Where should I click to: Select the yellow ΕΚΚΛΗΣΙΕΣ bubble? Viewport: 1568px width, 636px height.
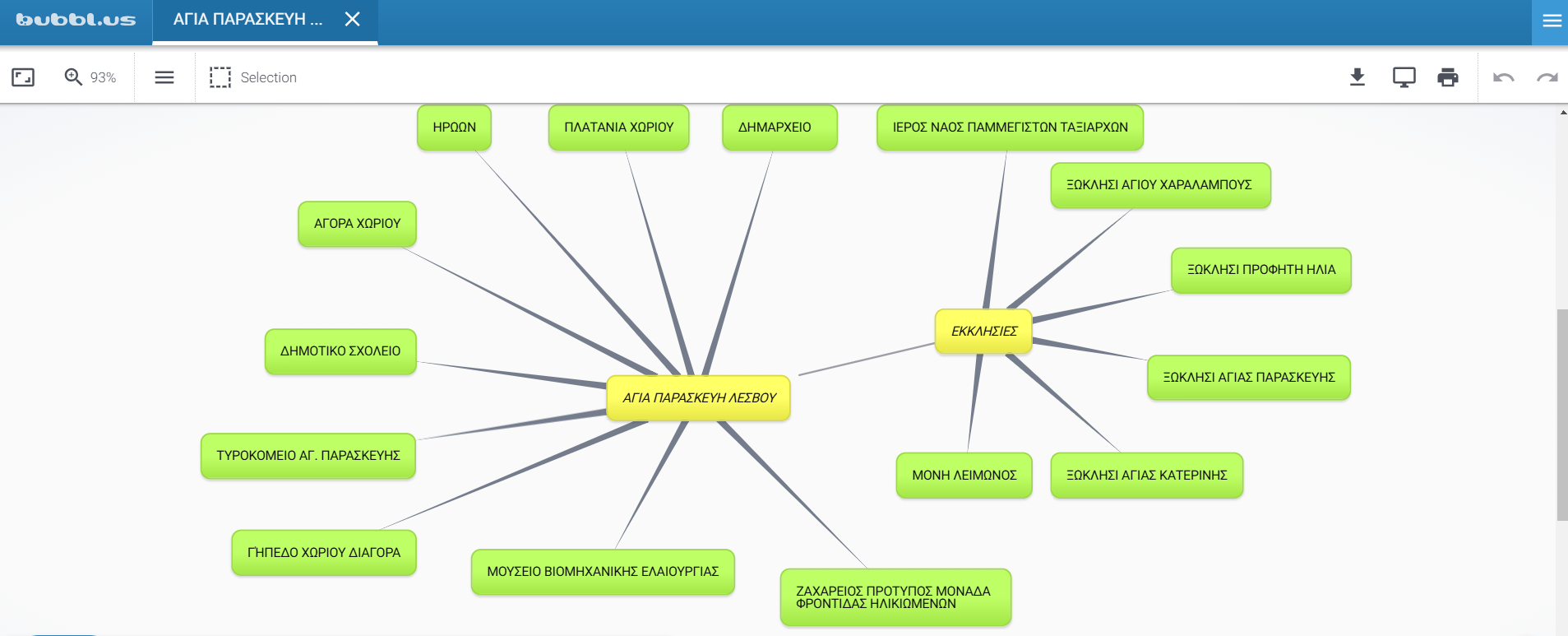(x=983, y=332)
